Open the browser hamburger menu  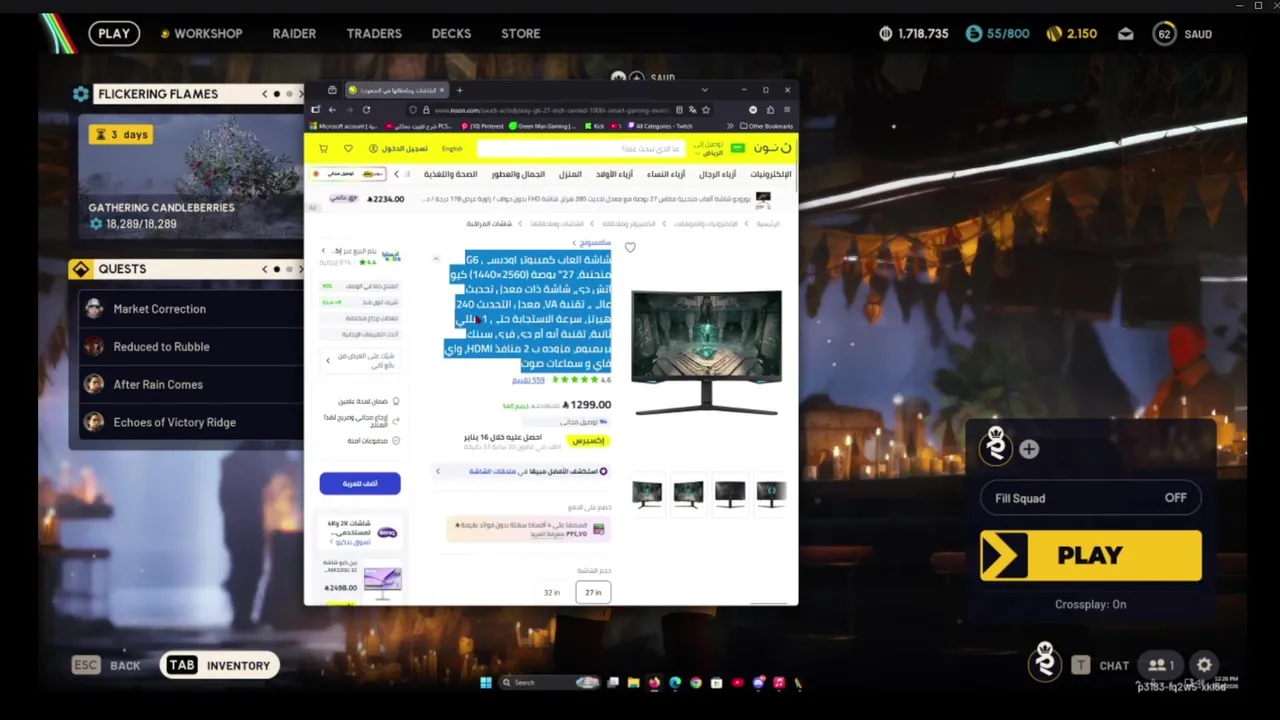pyautogui.click(x=787, y=110)
